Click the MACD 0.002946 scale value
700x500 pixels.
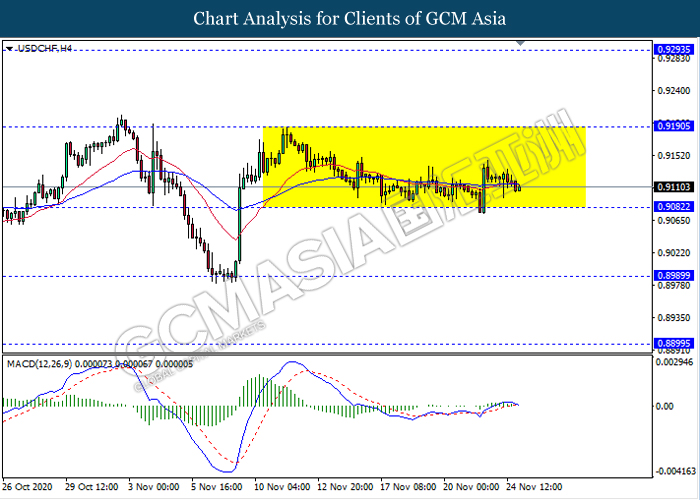pos(674,362)
